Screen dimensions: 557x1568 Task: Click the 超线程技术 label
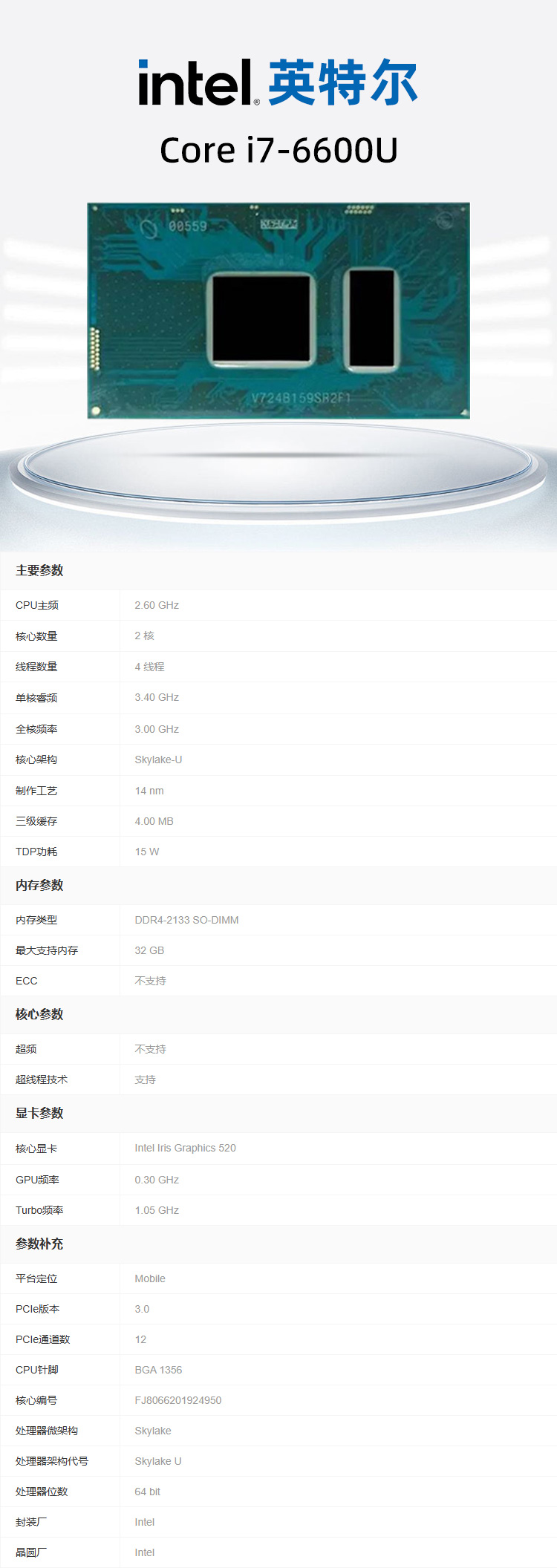coord(42,1079)
